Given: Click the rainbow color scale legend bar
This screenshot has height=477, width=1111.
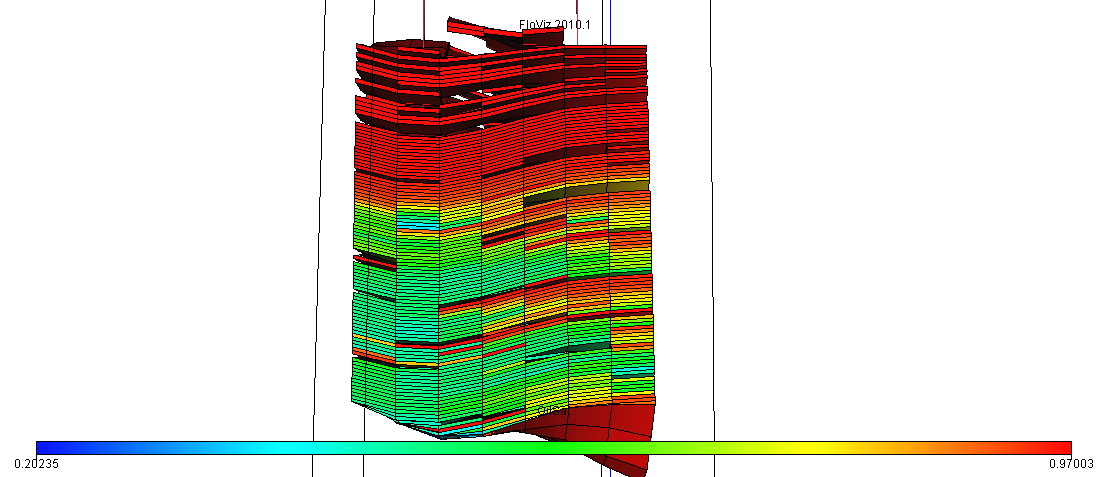Looking at the screenshot, I should [x=553, y=447].
